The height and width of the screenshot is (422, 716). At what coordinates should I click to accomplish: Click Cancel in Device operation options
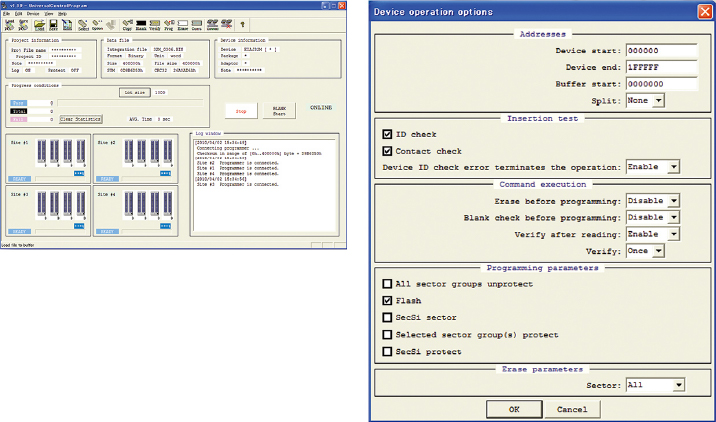(572, 409)
